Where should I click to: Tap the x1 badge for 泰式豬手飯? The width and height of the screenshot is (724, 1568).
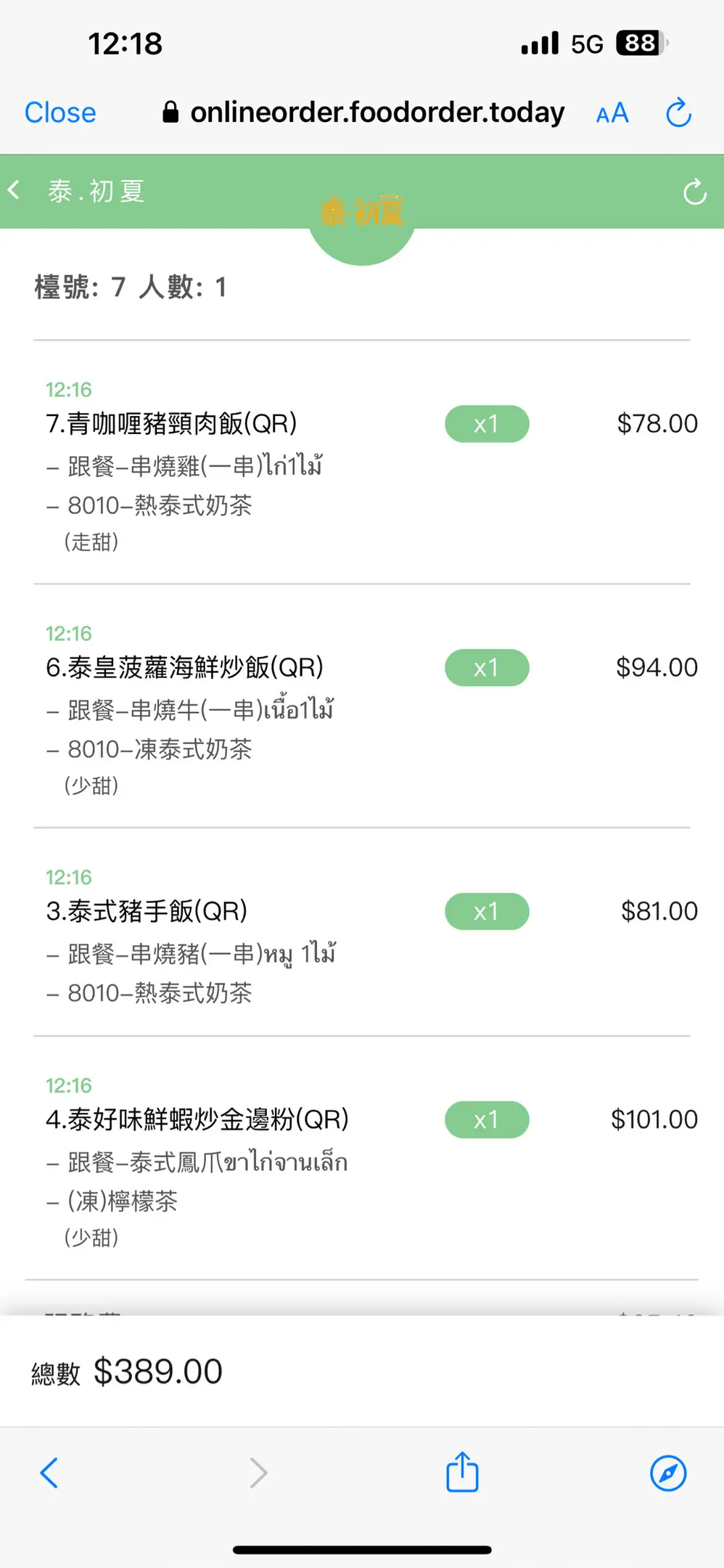487,912
